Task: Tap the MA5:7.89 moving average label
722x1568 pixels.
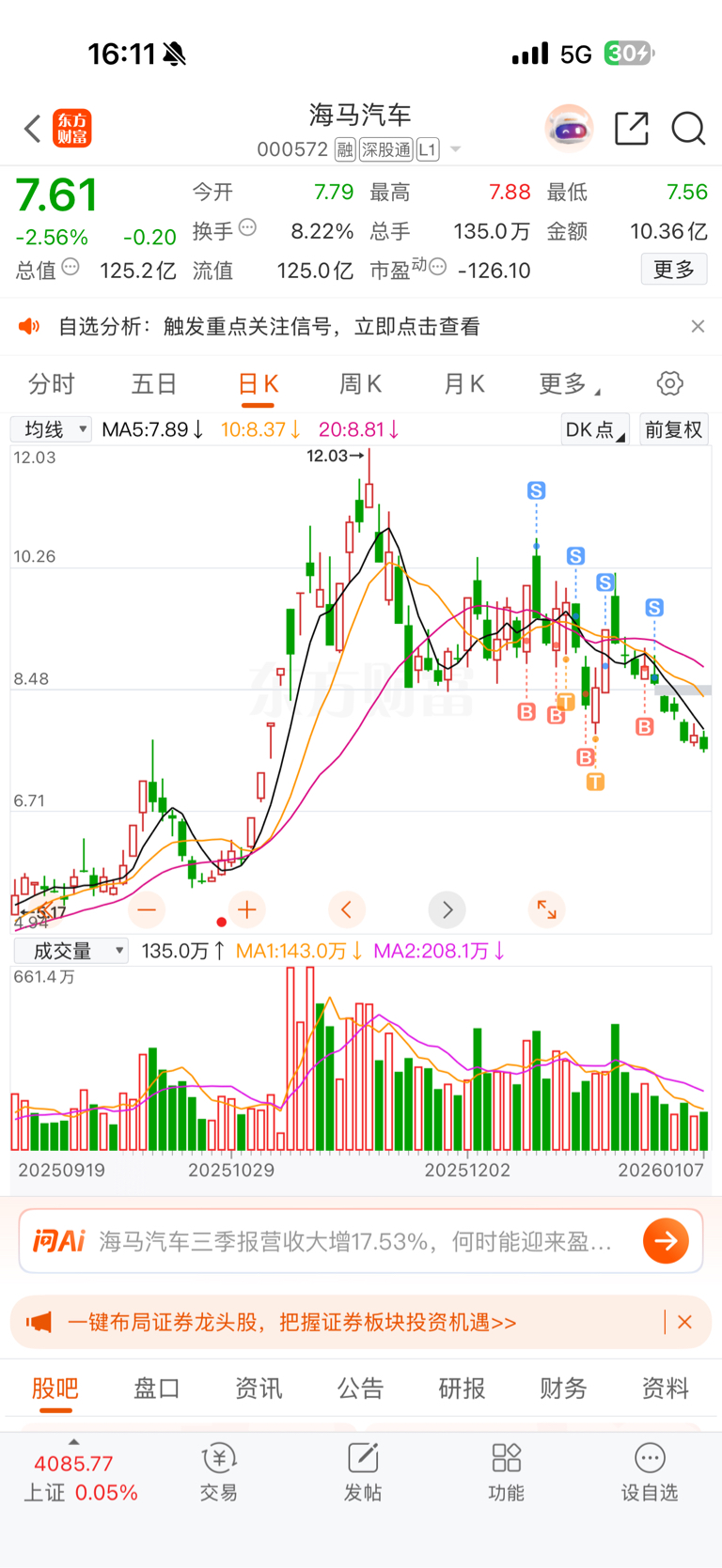Action: click(152, 429)
